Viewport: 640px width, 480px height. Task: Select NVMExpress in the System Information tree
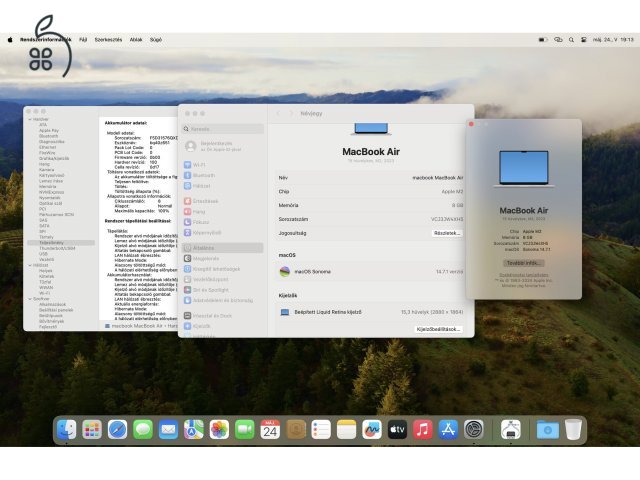tap(51, 192)
